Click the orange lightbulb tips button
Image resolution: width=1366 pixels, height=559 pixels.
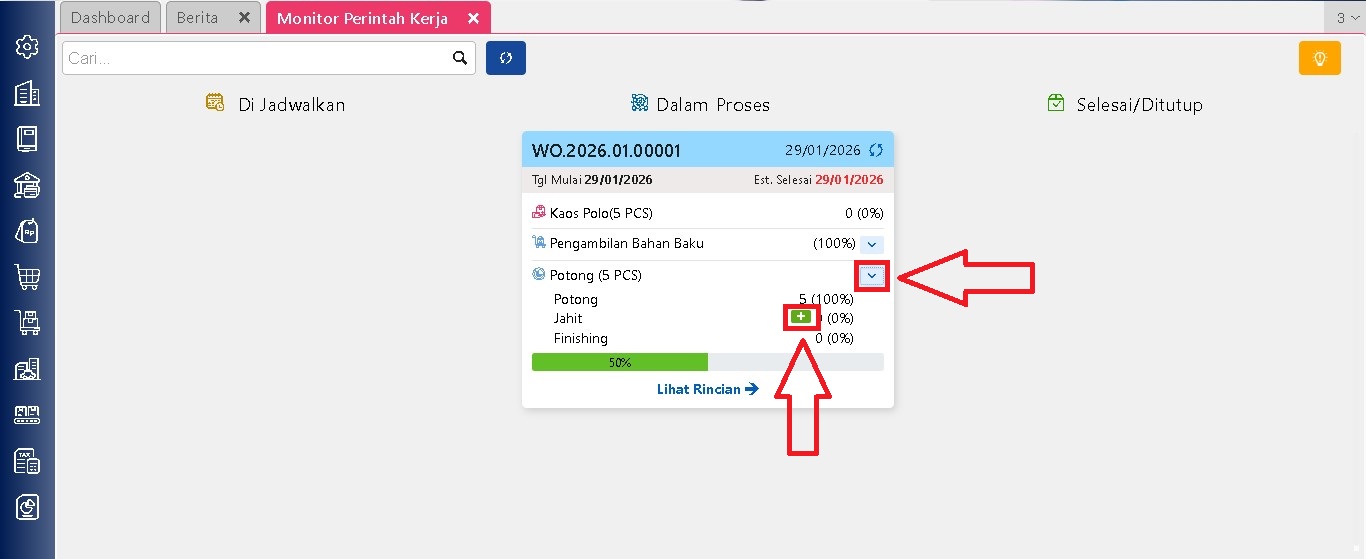coord(1319,58)
